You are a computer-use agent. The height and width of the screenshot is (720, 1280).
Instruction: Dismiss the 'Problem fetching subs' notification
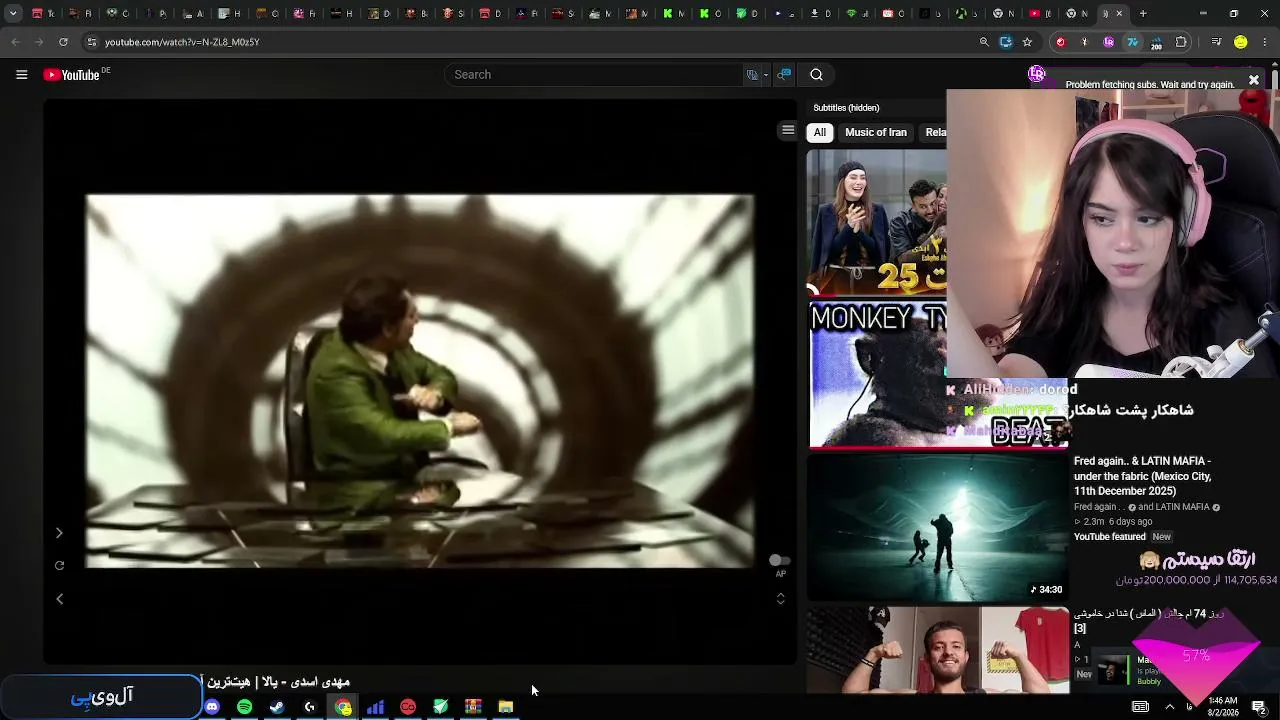click(x=1253, y=80)
